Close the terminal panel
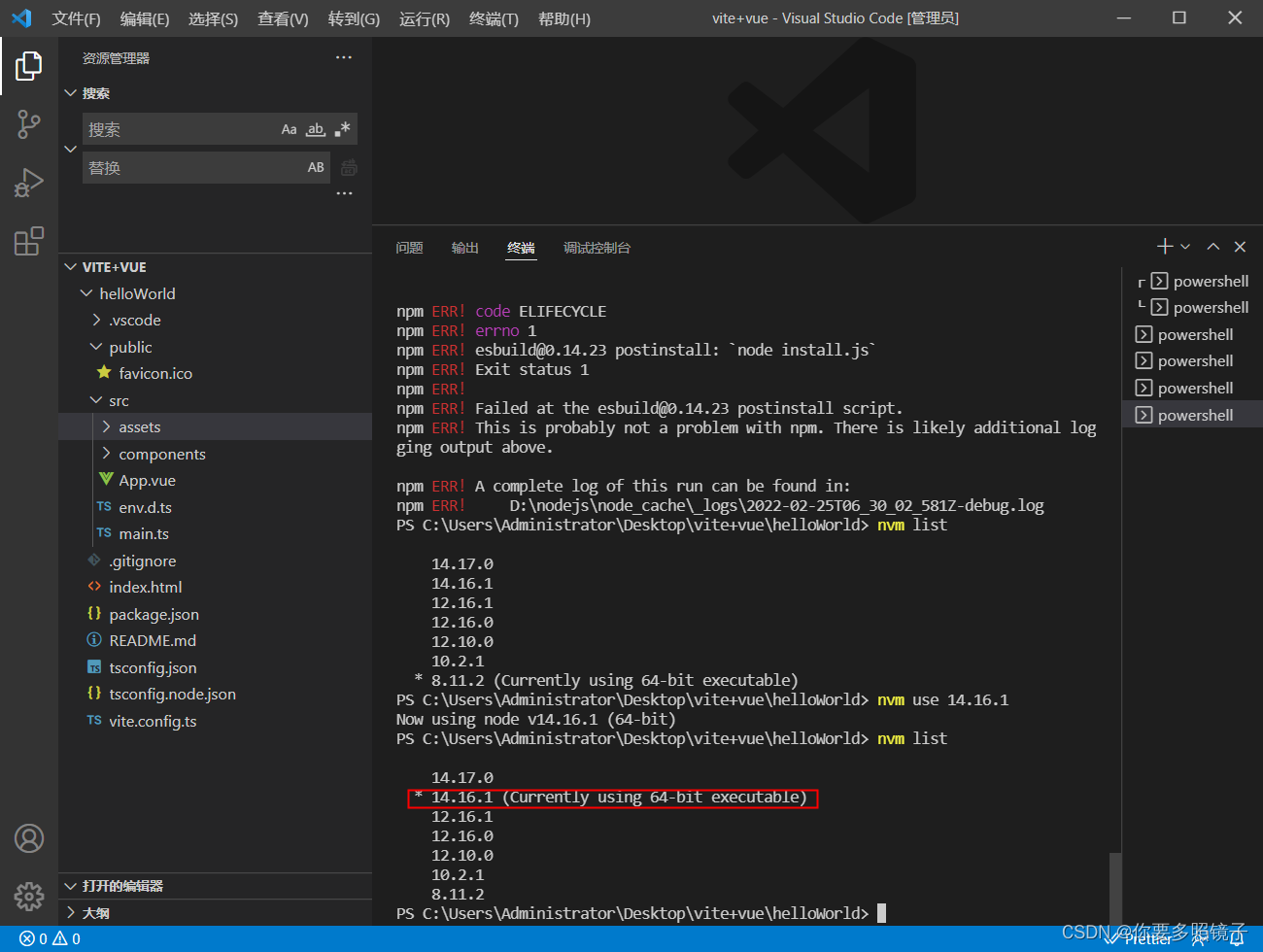Viewport: 1263px width, 952px height. tap(1240, 247)
